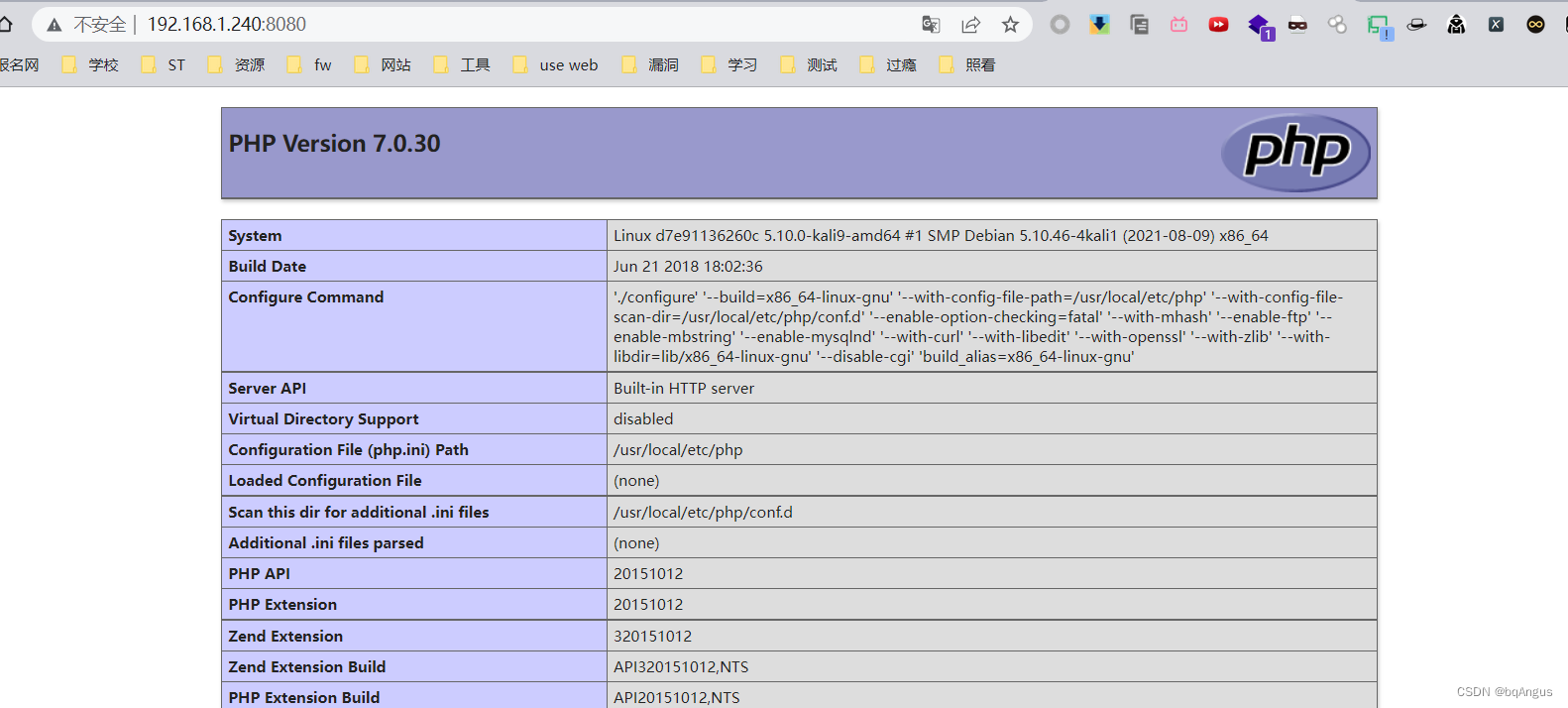
Task: Open the black fedora hat extension
Action: [x=1416, y=25]
